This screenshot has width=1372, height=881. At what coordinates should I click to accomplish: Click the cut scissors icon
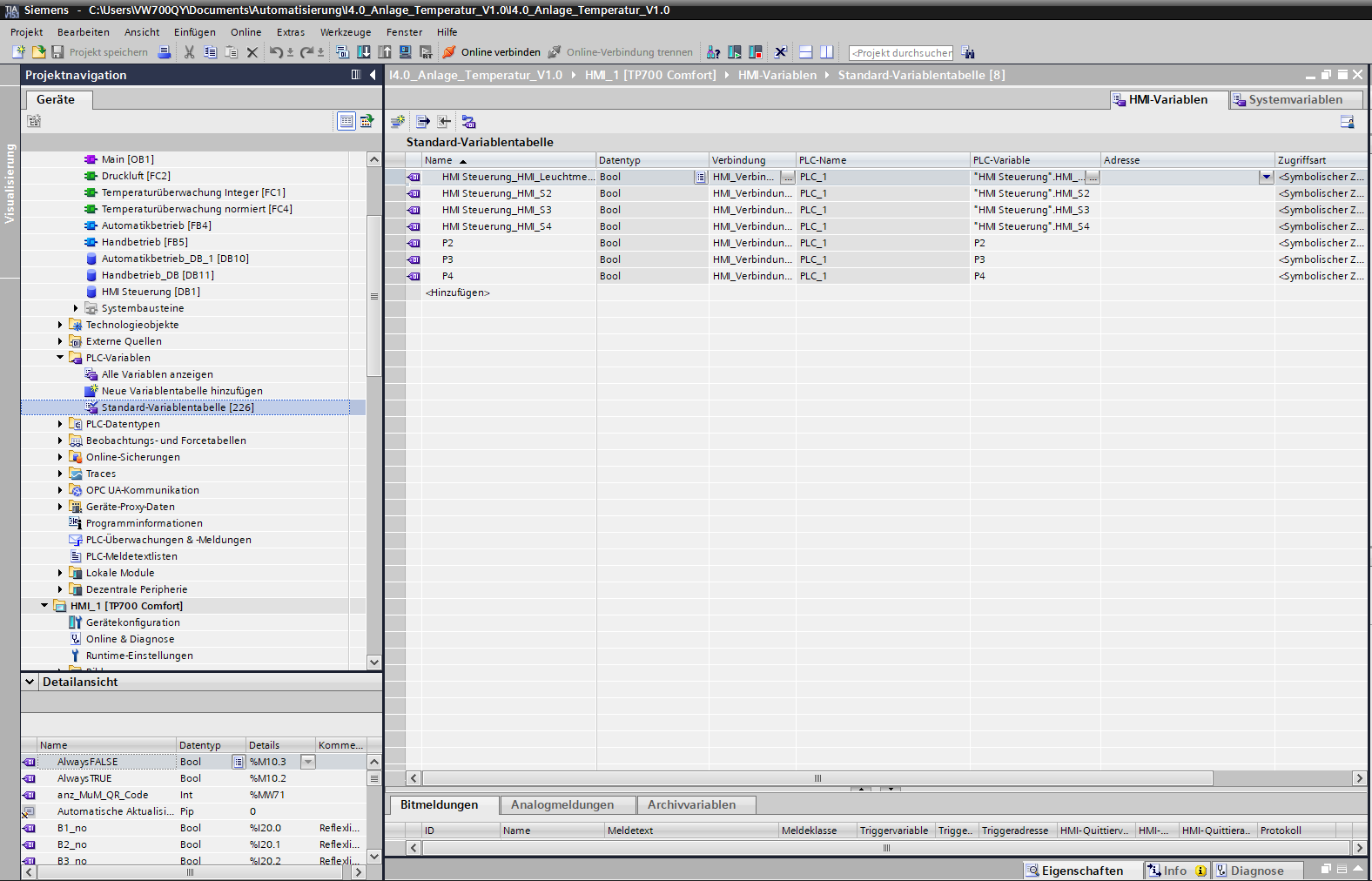[189, 52]
